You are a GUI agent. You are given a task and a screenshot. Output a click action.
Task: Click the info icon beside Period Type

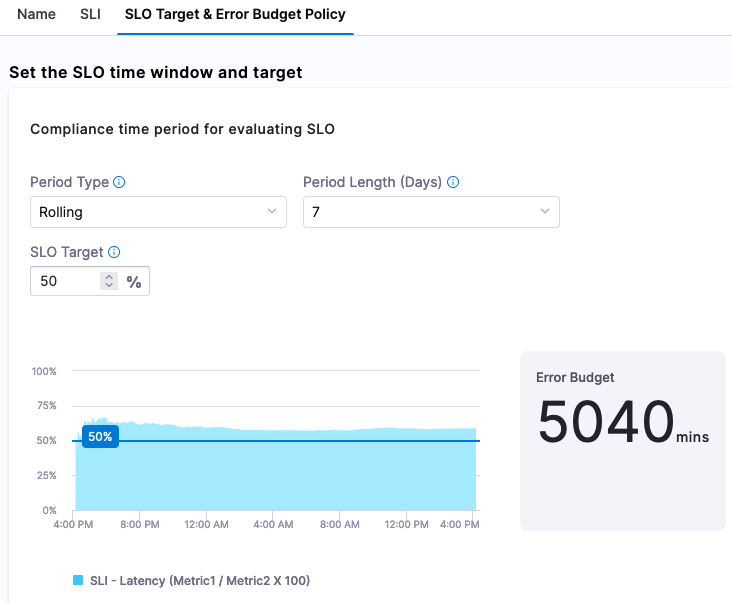click(x=120, y=183)
